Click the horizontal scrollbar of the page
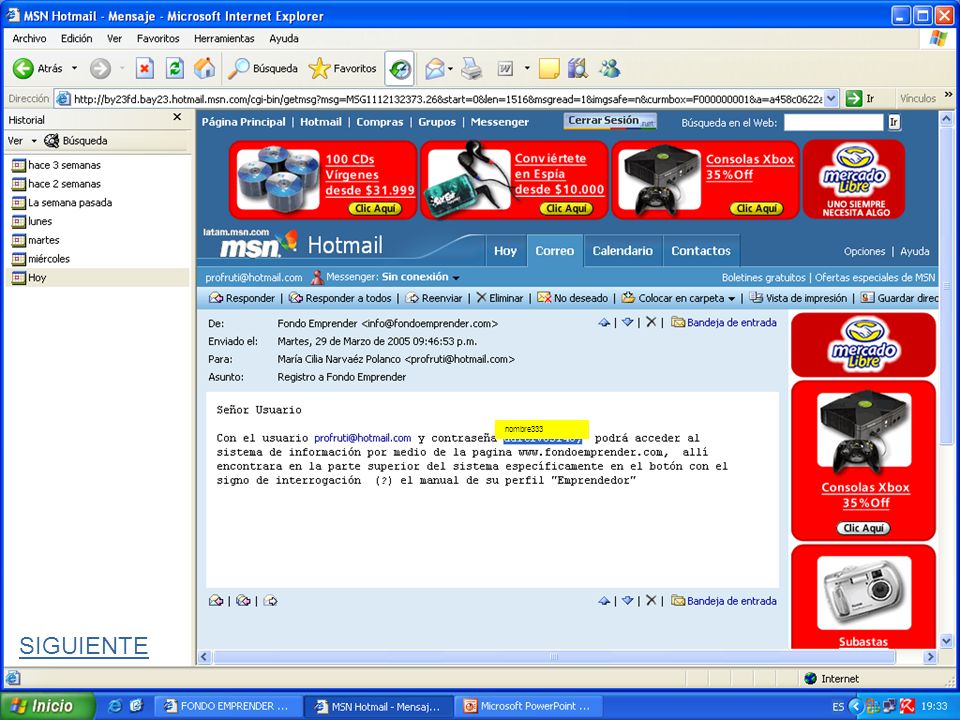This screenshot has width=960, height=720. (554, 657)
